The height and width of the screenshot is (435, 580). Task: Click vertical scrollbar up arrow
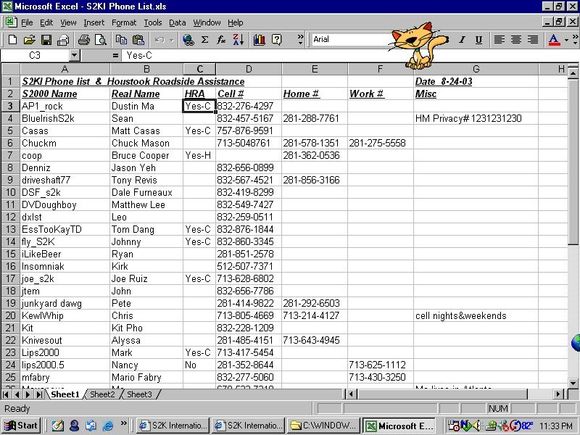click(573, 73)
